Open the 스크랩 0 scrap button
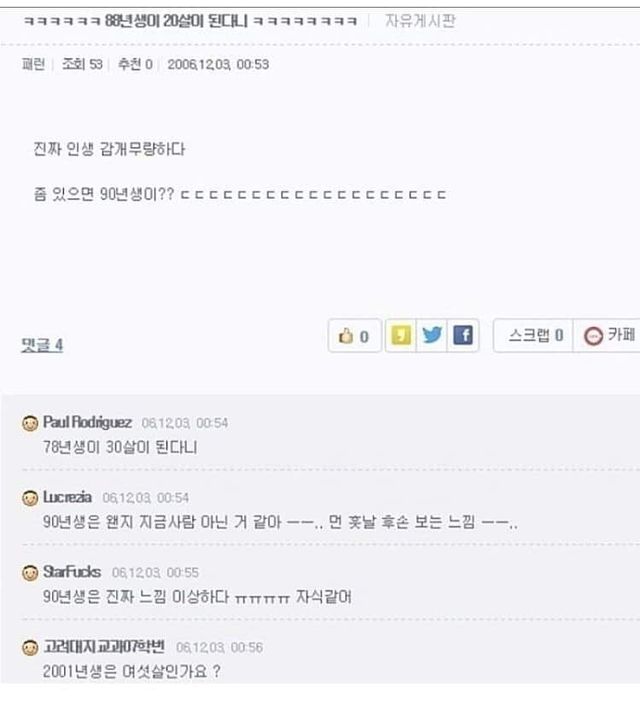The width and height of the screenshot is (640, 704). point(534,335)
